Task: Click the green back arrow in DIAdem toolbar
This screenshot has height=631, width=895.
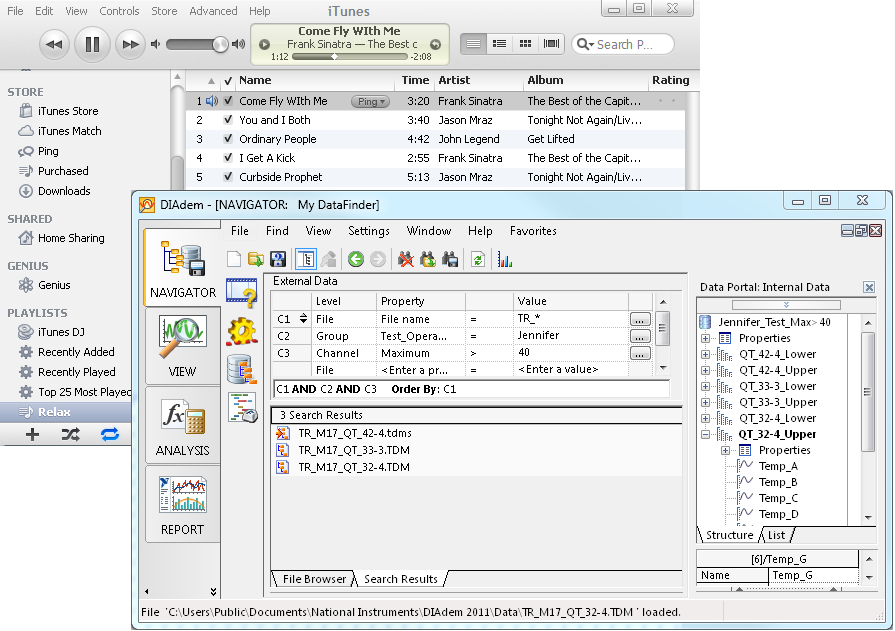Action: click(356, 260)
